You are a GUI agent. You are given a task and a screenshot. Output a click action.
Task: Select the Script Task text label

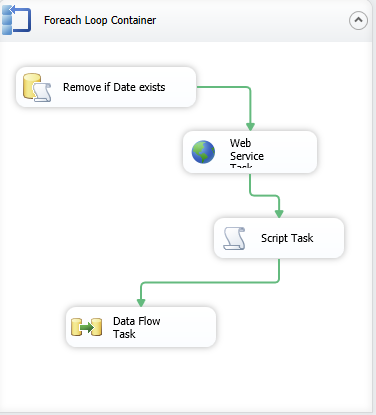point(287,238)
